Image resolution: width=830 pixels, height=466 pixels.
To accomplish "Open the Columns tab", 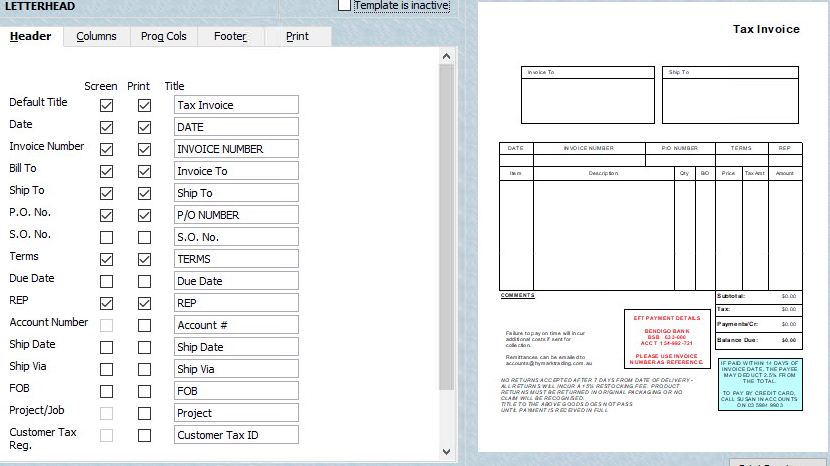I will [x=96, y=36].
